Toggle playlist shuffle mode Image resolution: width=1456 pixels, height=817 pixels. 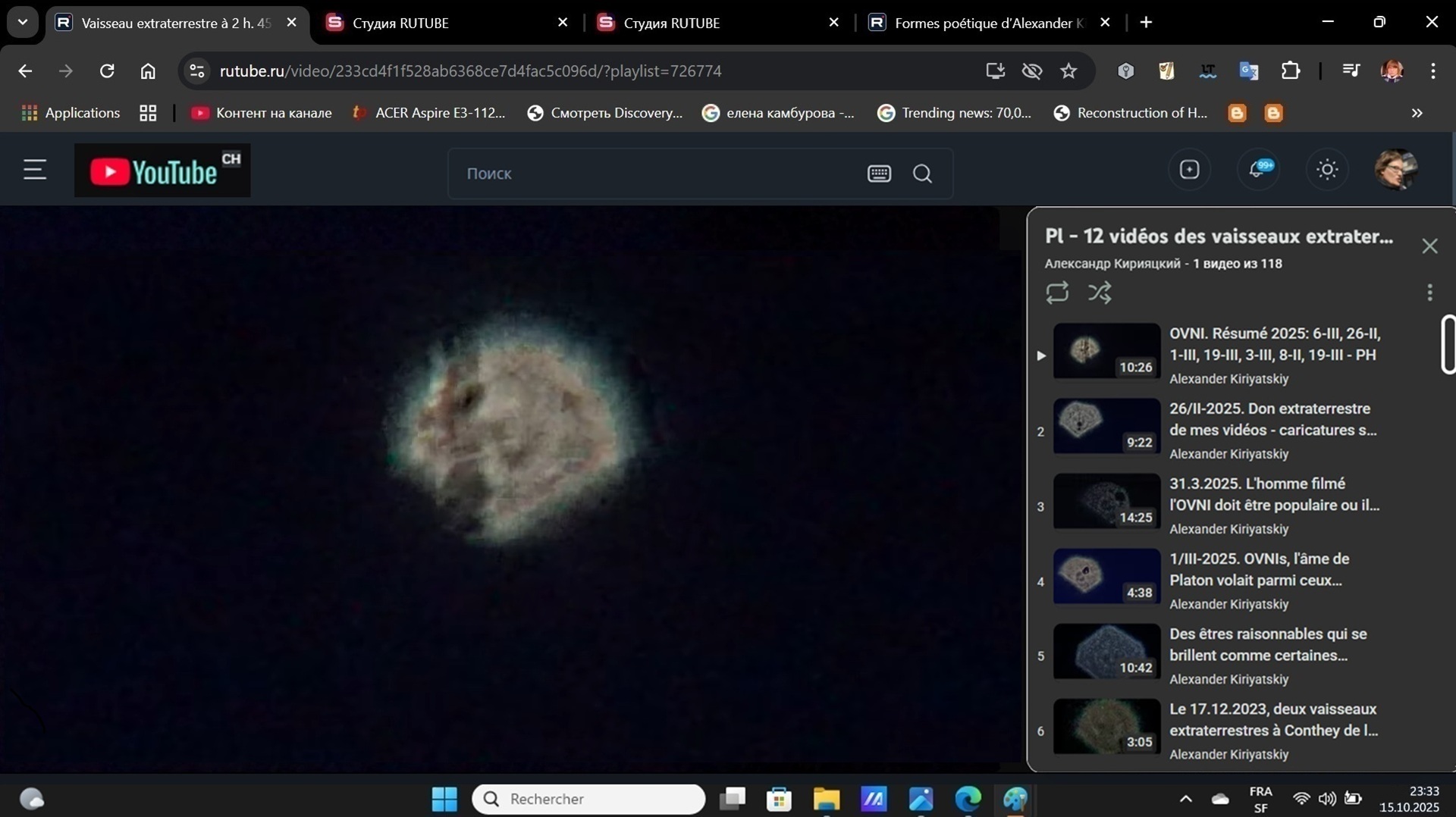(x=1100, y=293)
